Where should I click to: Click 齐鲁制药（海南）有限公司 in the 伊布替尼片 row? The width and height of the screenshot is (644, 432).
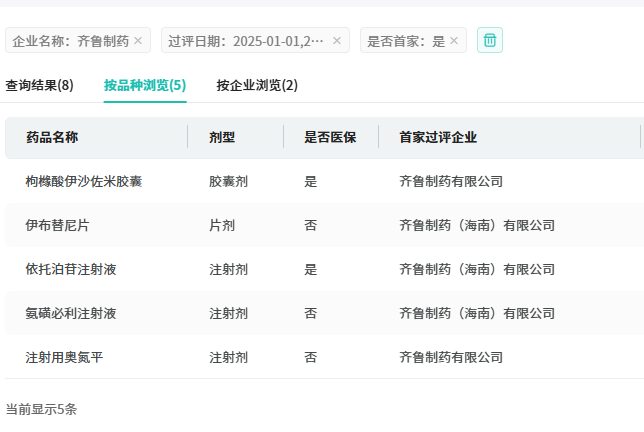(477, 225)
